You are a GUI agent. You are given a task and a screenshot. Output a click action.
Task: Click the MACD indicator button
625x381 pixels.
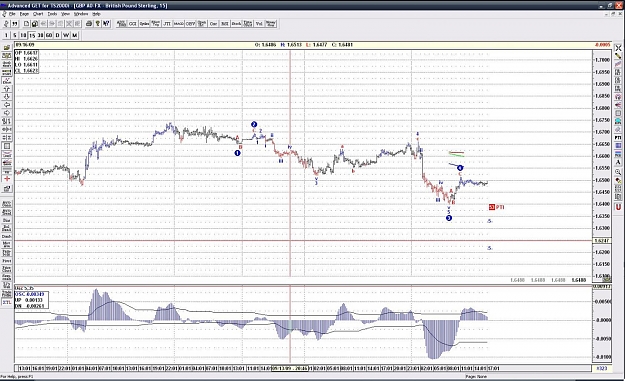point(179,24)
